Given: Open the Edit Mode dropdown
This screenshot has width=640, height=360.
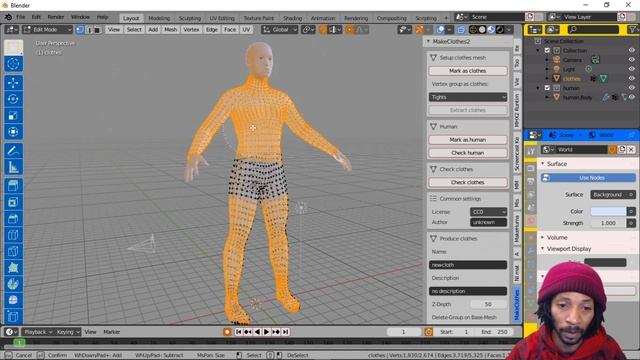Looking at the screenshot, I should click(48, 29).
